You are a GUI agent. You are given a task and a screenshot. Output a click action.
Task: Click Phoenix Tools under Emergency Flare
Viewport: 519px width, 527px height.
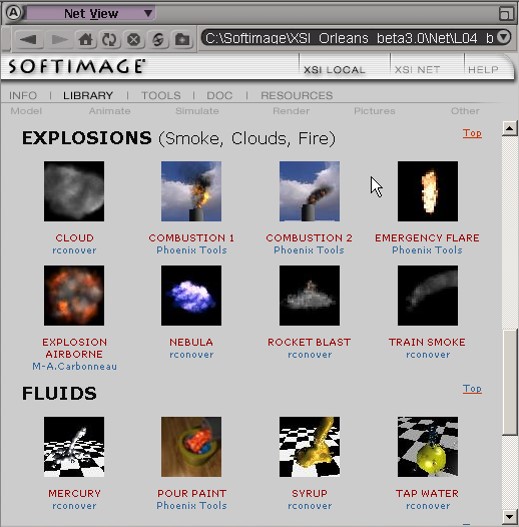[x=427, y=250]
